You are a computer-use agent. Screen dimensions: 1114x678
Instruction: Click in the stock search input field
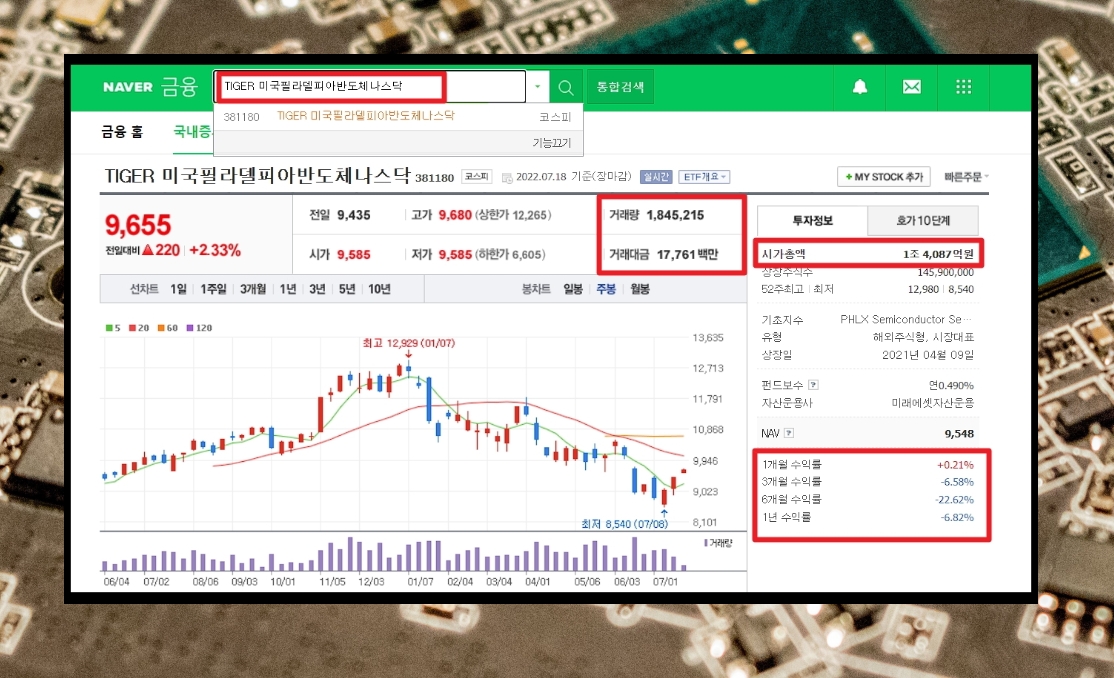(x=369, y=87)
